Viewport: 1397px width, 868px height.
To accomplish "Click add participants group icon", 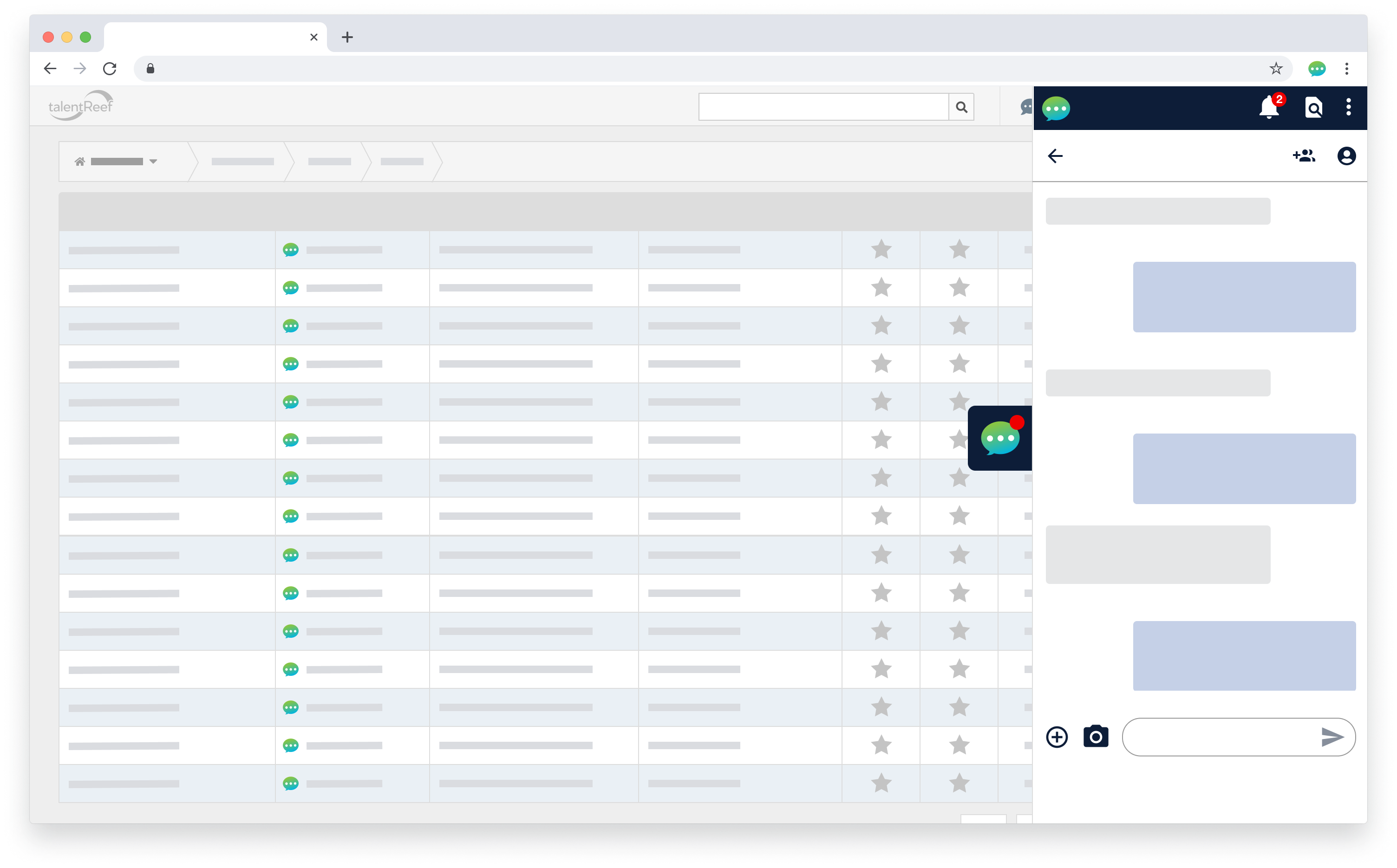I will 1304,155.
